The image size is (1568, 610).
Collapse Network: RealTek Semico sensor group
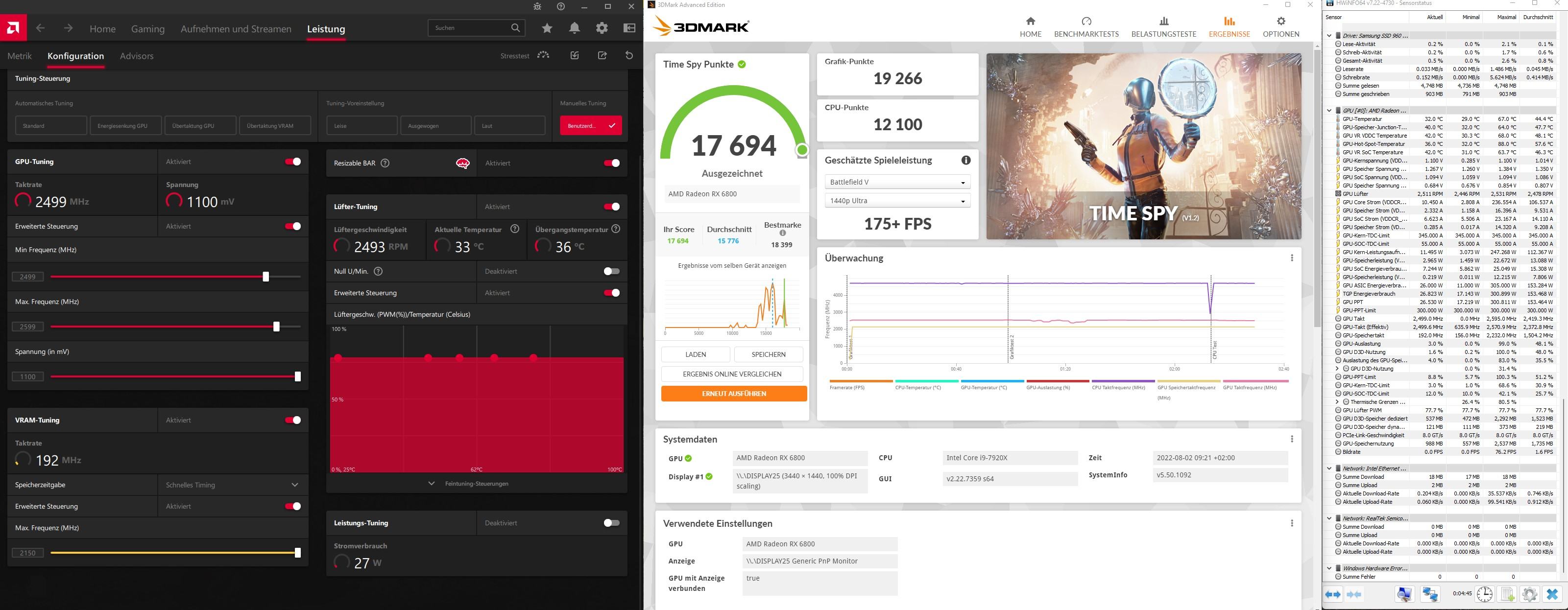(x=1329, y=518)
